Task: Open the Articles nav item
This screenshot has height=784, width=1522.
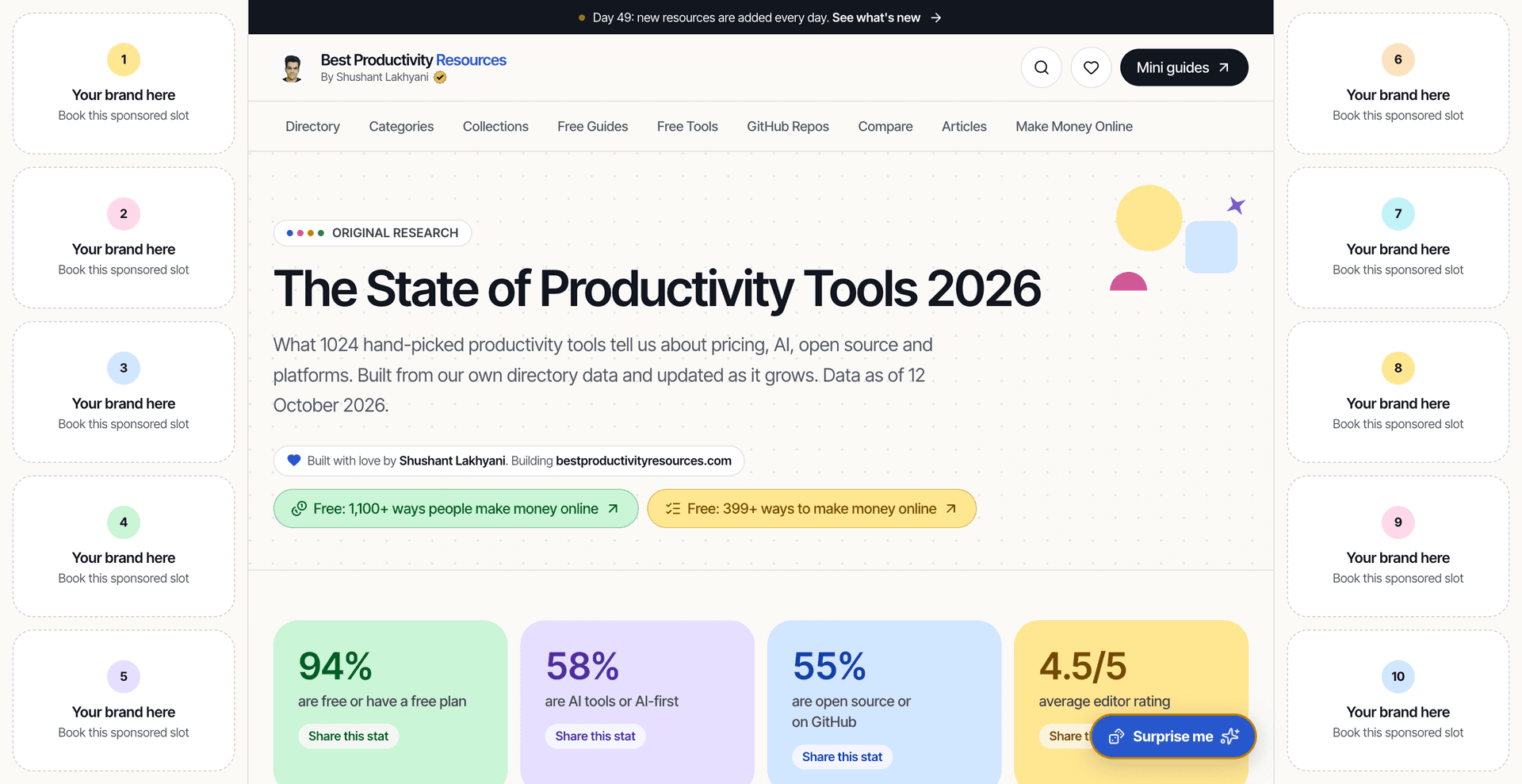Action: [x=964, y=126]
